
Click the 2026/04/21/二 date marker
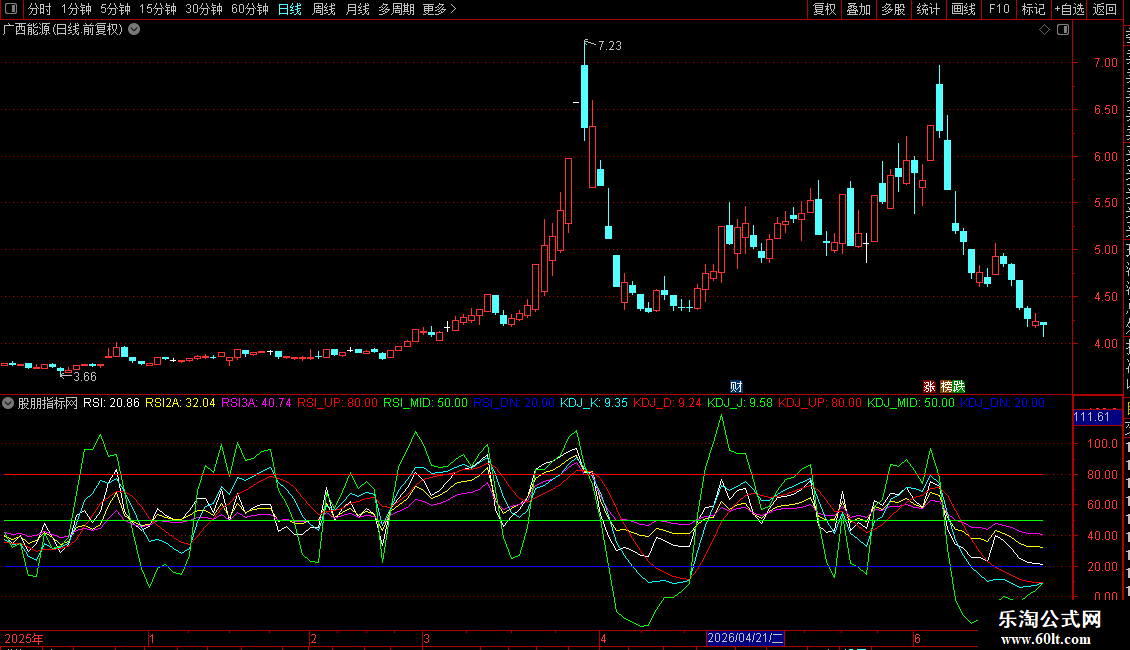(745, 638)
